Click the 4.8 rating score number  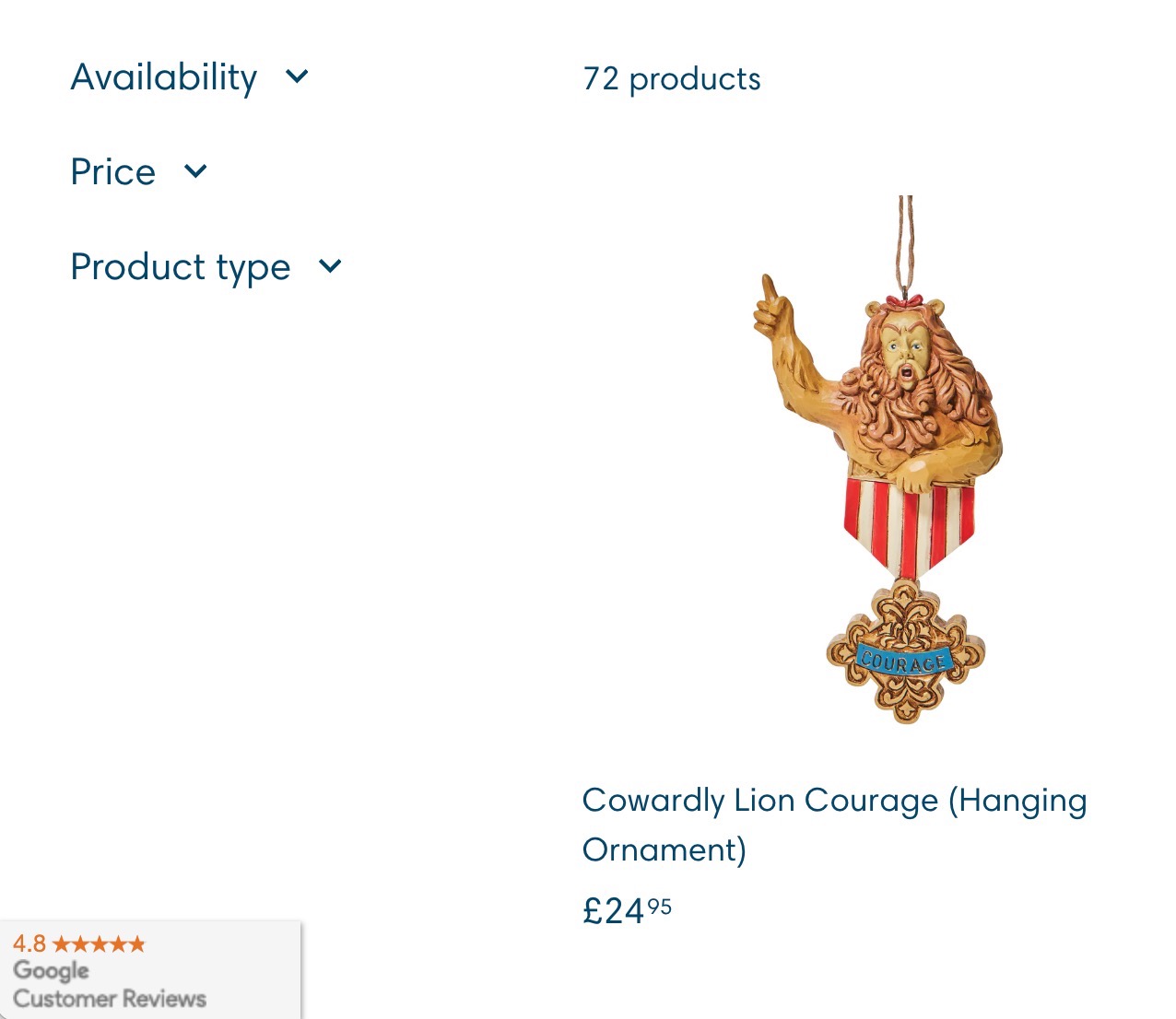point(29,943)
